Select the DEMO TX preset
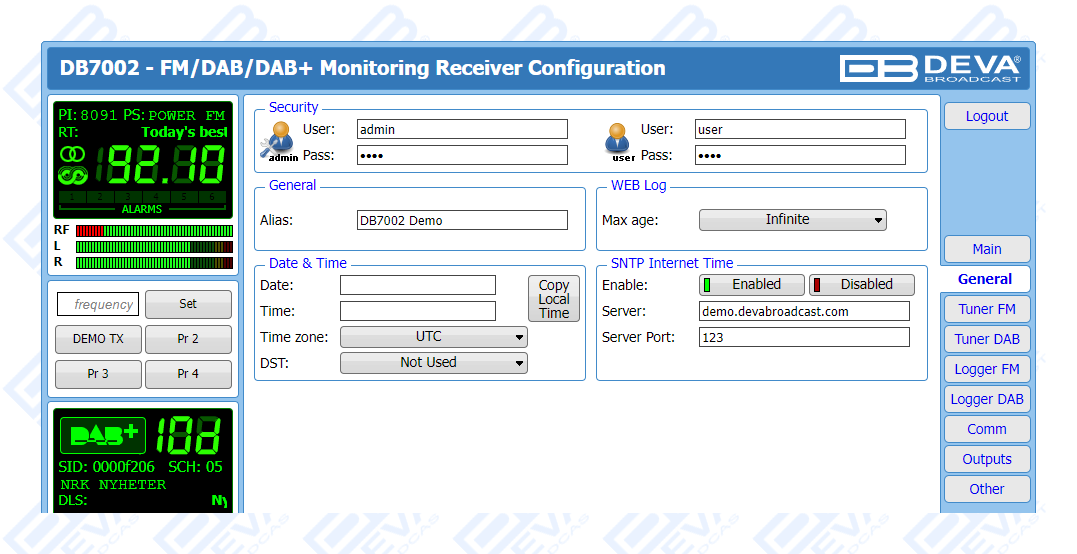1077x554 pixels. pos(98,339)
